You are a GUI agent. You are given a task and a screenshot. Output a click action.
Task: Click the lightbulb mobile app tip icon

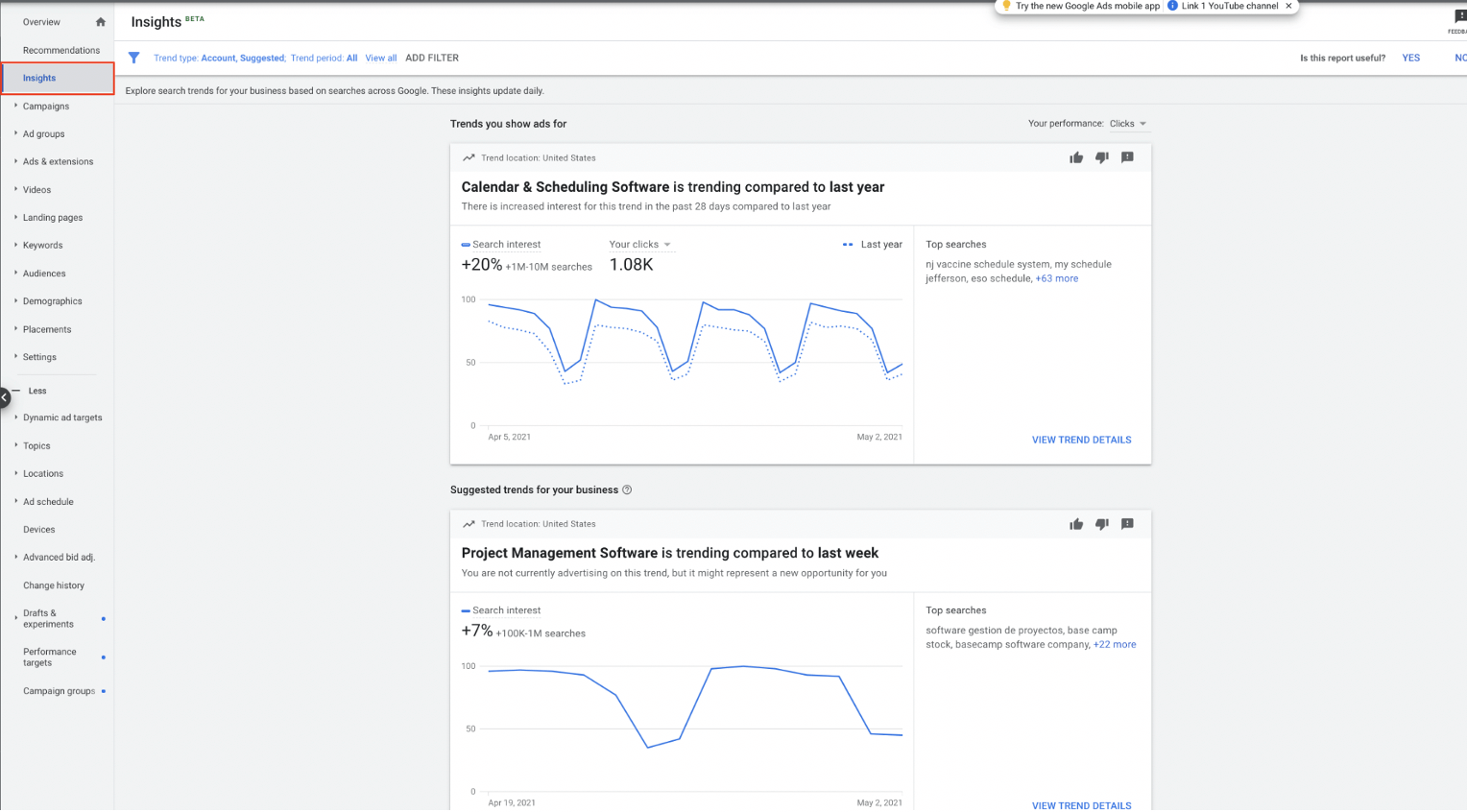pyautogui.click(x=1006, y=6)
